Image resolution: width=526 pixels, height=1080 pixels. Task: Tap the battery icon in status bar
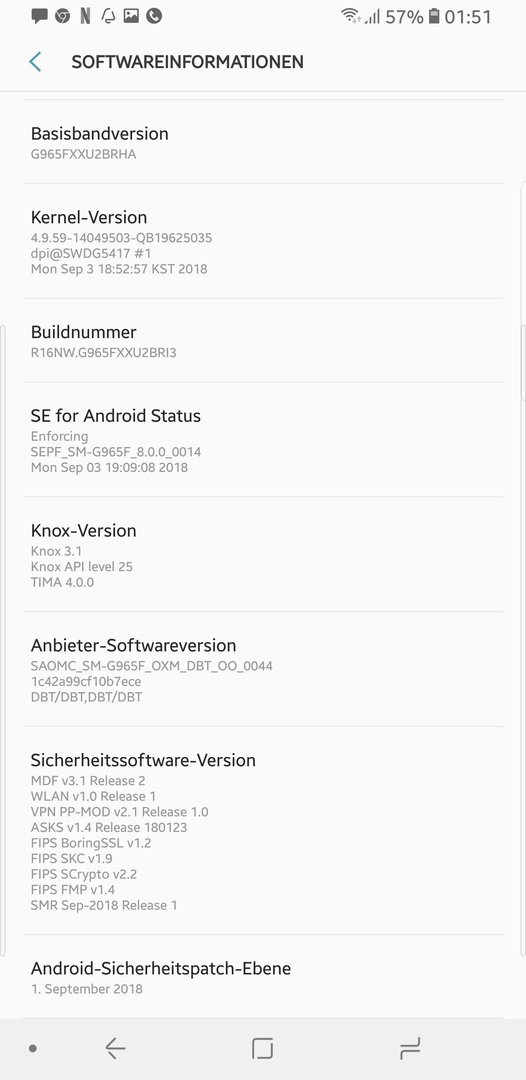click(434, 16)
